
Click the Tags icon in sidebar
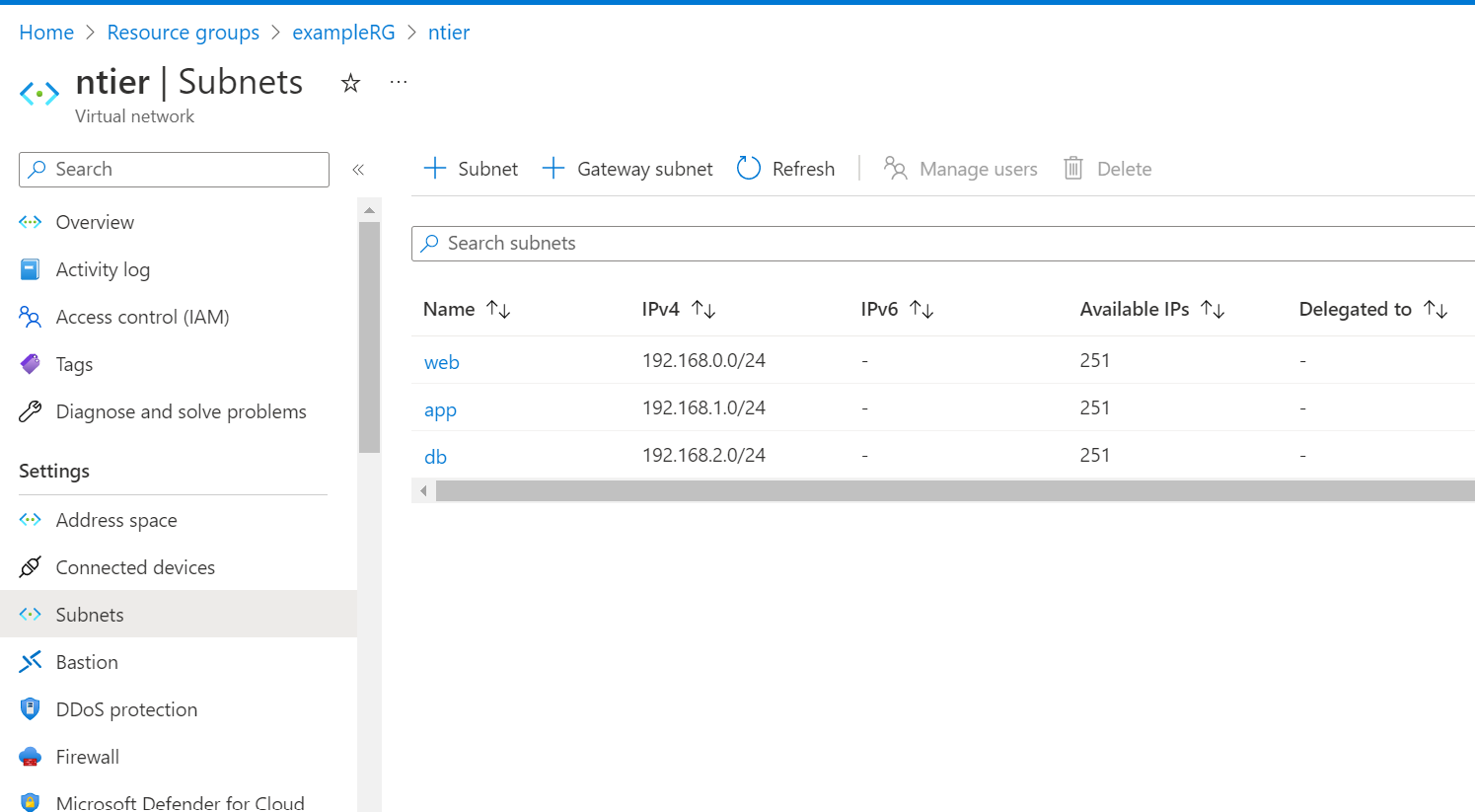pyautogui.click(x=31, y=364)
